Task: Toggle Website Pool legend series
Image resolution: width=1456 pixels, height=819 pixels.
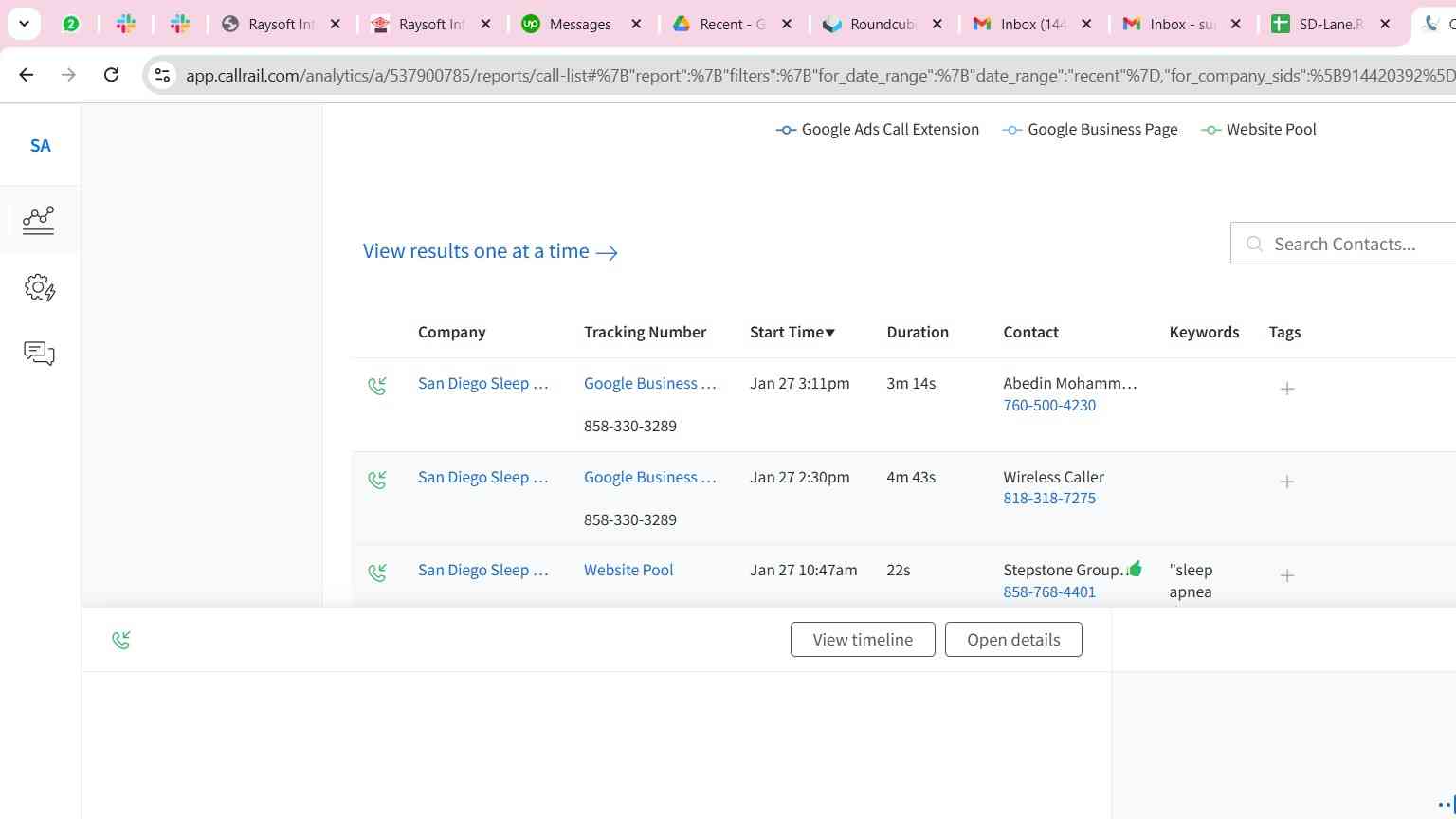Action: click(1258, 130)
